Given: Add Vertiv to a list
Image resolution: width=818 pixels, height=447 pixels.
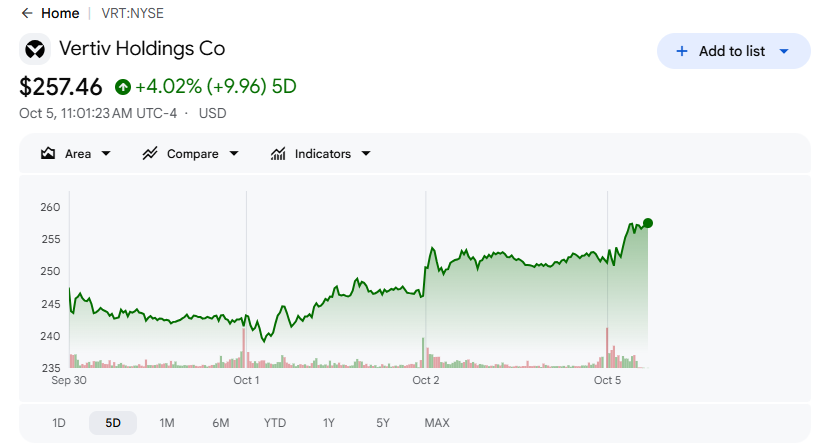Looking at the screenshot, I should coord(733,51).
